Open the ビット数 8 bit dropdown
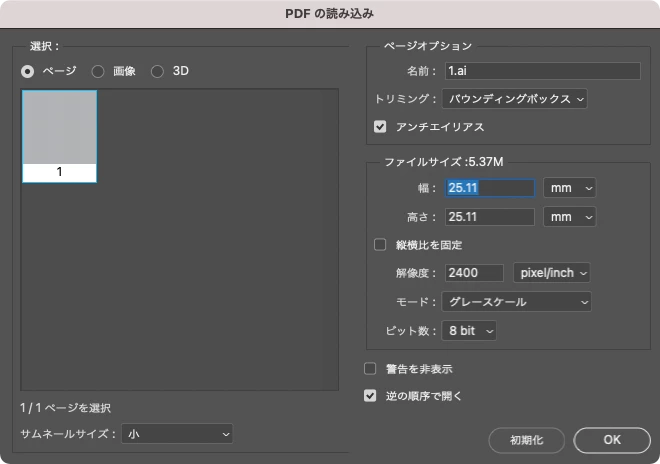Image resolution: width=660 pixels, height=464 pixels. point(469,331)
